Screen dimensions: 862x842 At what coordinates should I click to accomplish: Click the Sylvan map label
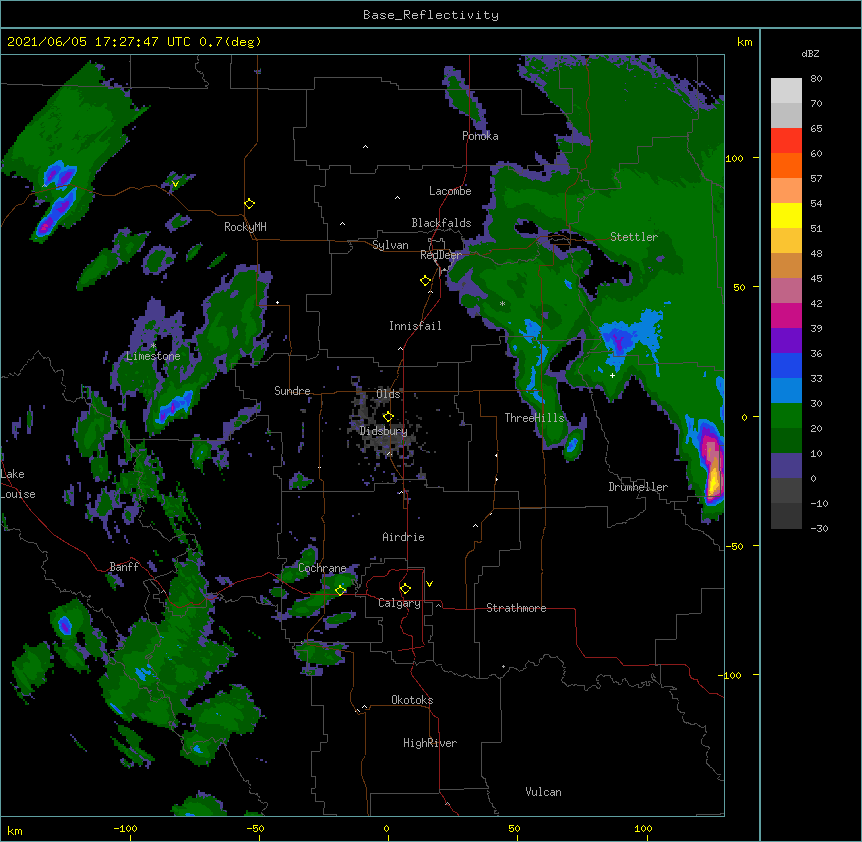tap(390, 245)
